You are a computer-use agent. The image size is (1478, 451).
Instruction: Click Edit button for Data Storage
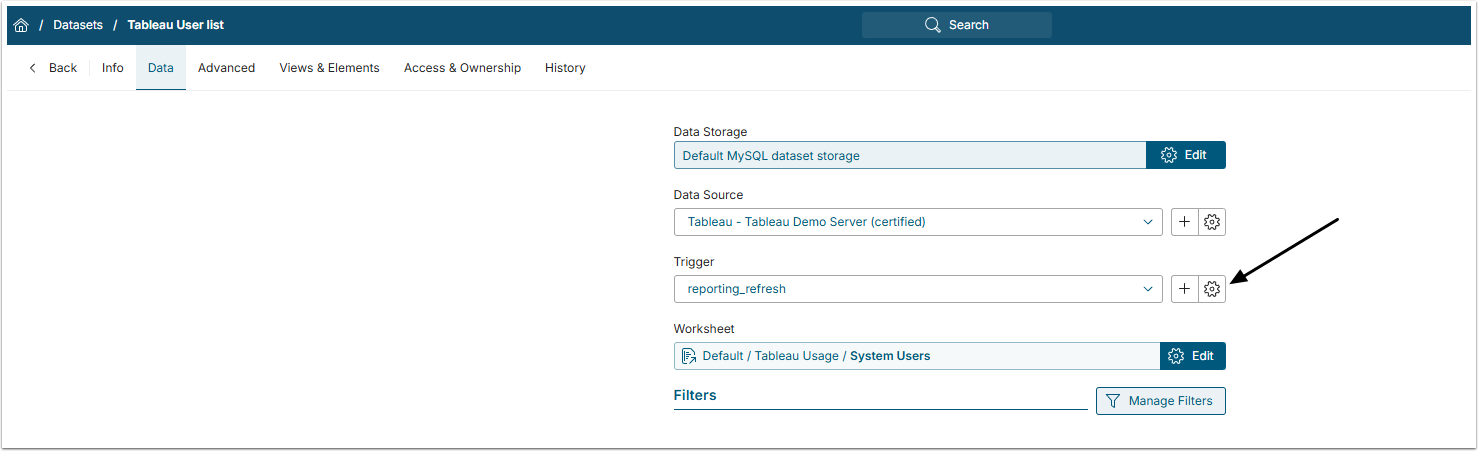pyautogui.click(x=1185, y=155)
